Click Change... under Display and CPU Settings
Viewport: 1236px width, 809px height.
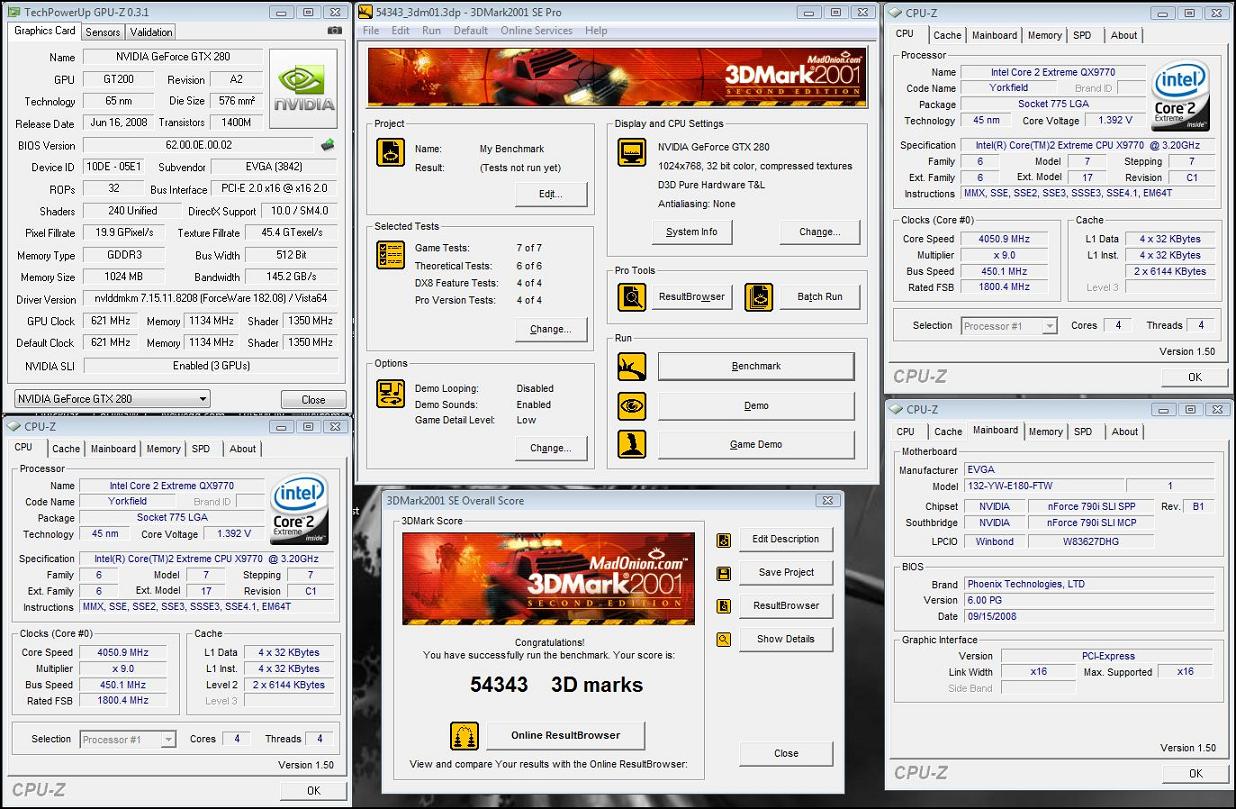819,232
